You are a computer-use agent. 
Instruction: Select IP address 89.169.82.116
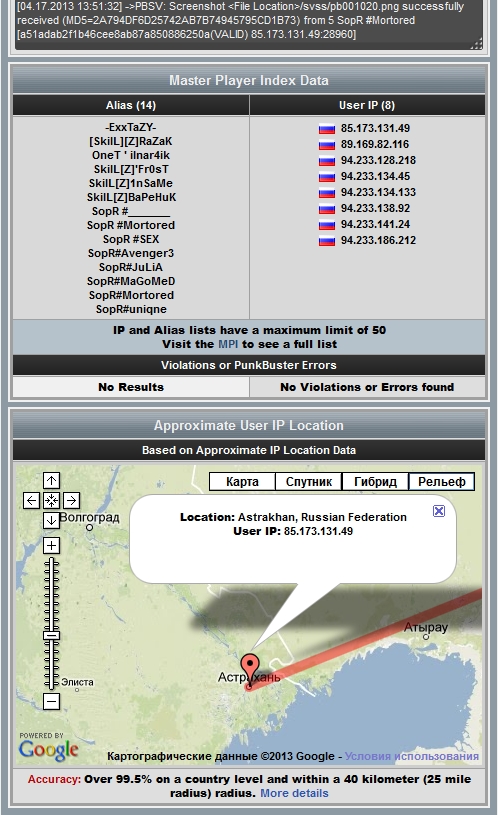click(375, 144)
